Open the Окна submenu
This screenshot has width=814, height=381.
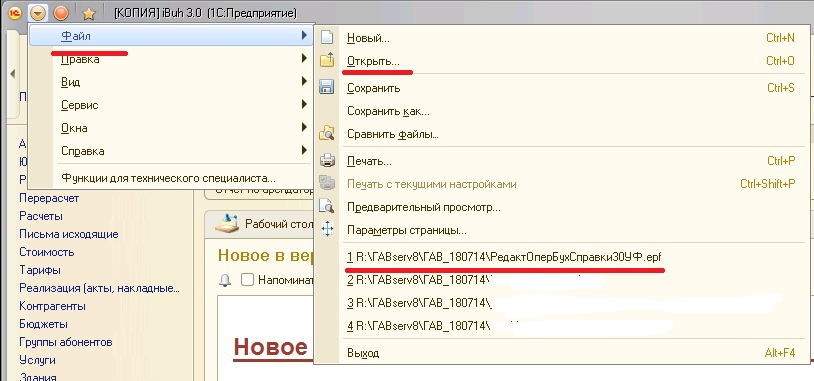coord(171,128)
